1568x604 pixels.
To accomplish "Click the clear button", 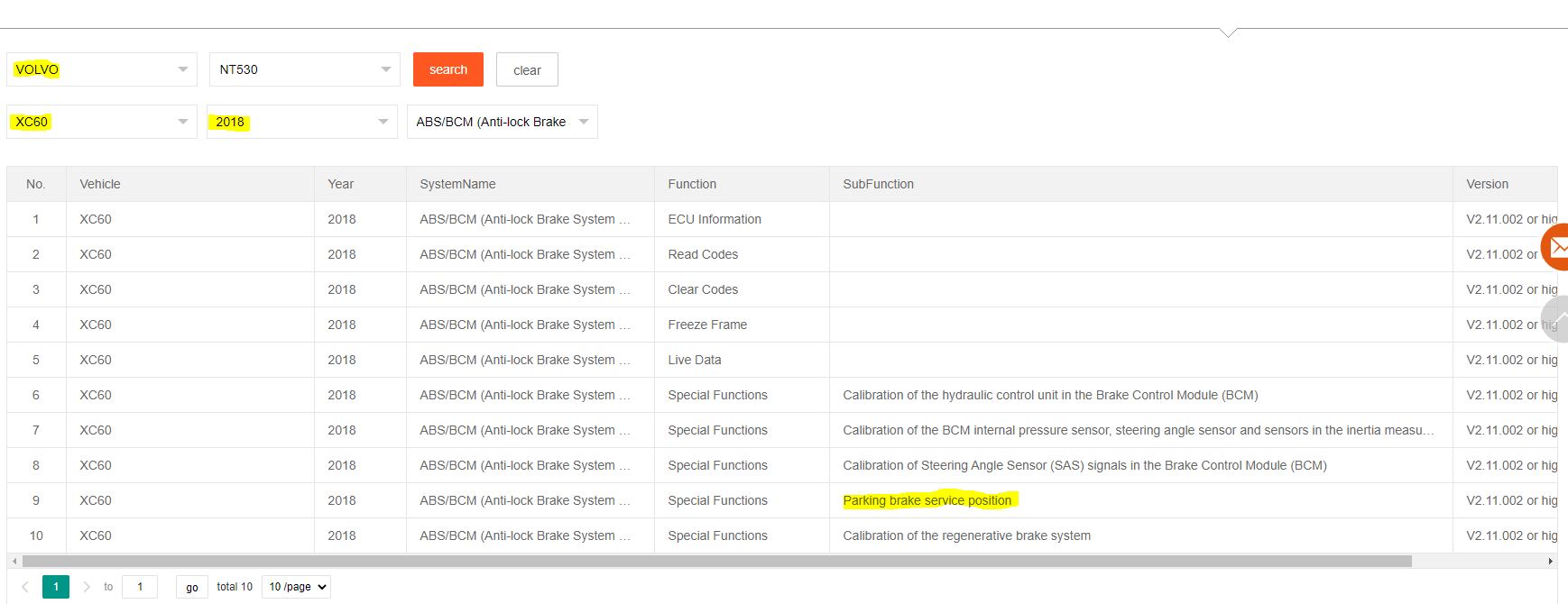I will pos(527,69).
